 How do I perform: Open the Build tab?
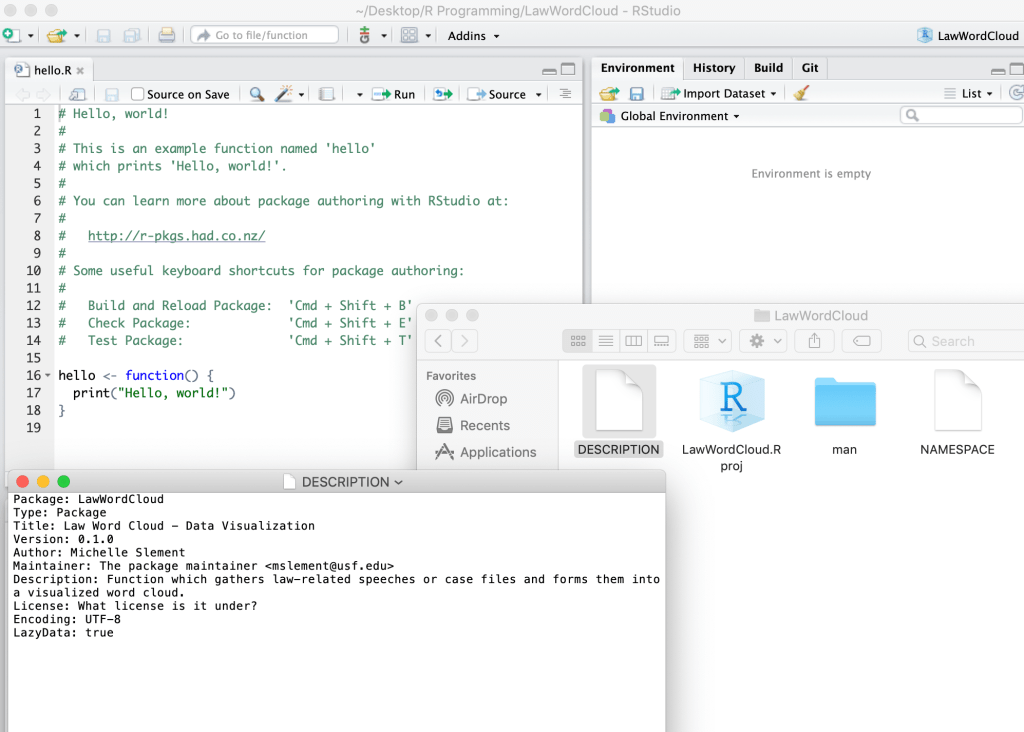pyautogui.click(x=768, y=68)
